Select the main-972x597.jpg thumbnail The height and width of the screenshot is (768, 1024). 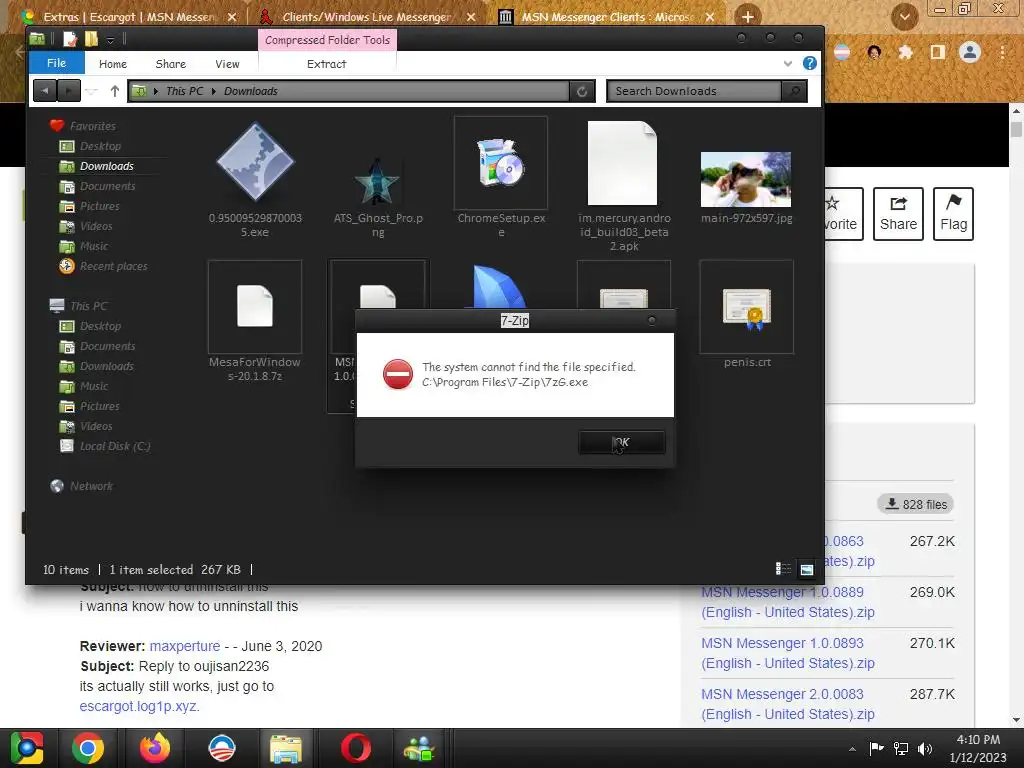746,180
